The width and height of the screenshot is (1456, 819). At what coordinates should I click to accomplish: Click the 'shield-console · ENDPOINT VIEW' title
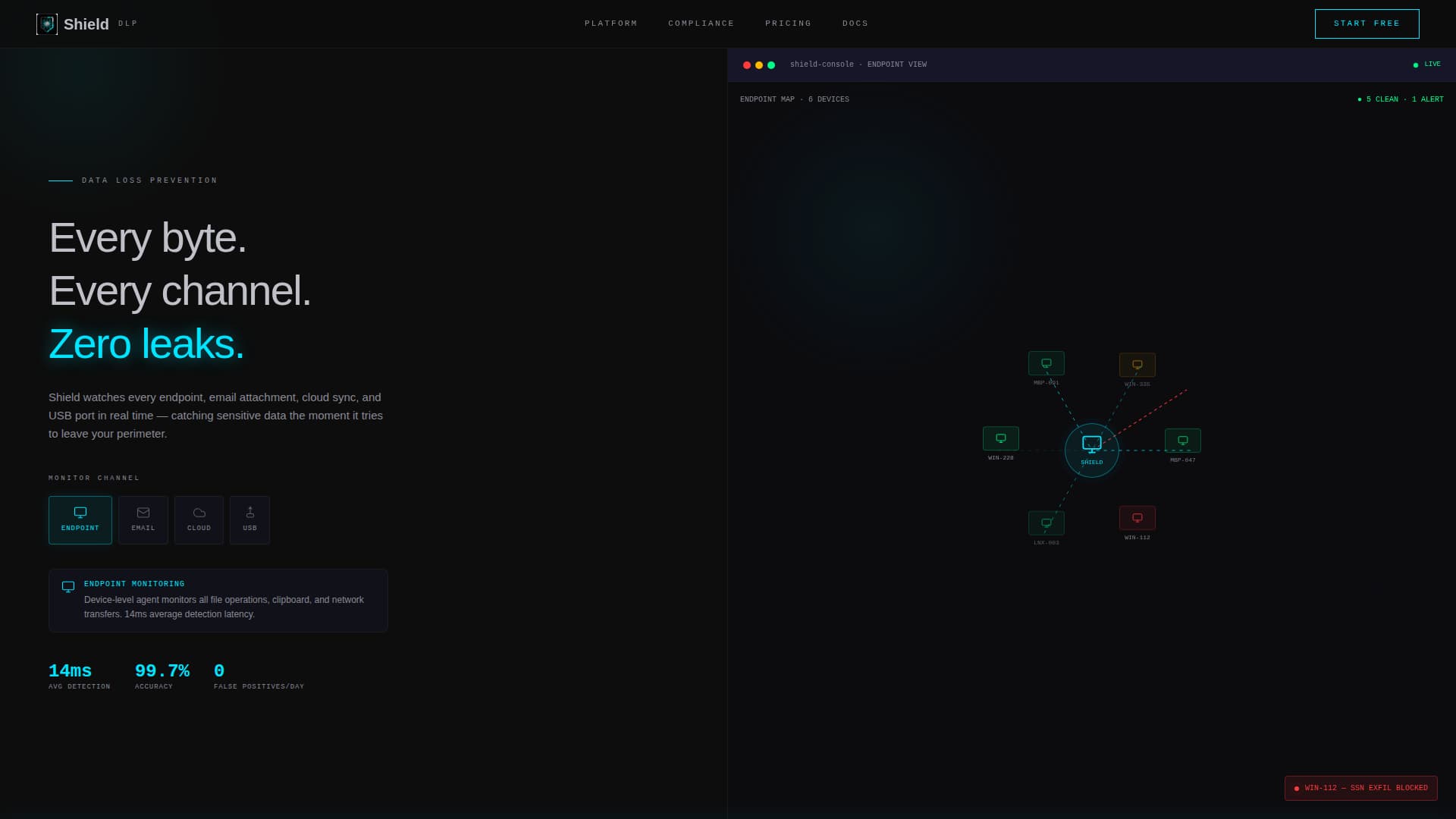858,64
